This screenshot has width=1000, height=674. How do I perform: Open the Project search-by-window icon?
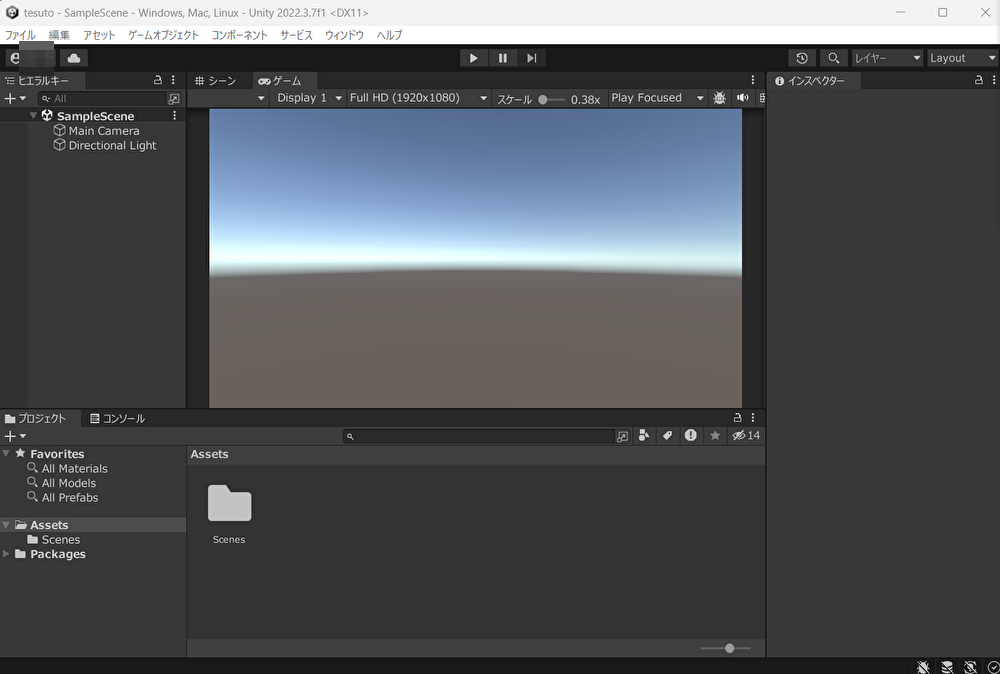622,436
